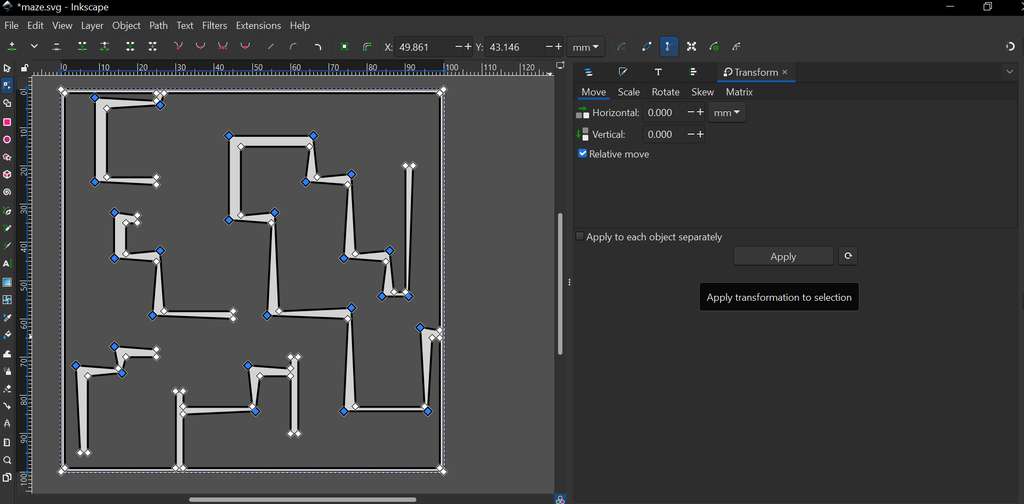Click the Object to Path icon
This screenshot has height=504, width=1024.
coord(344,46)
